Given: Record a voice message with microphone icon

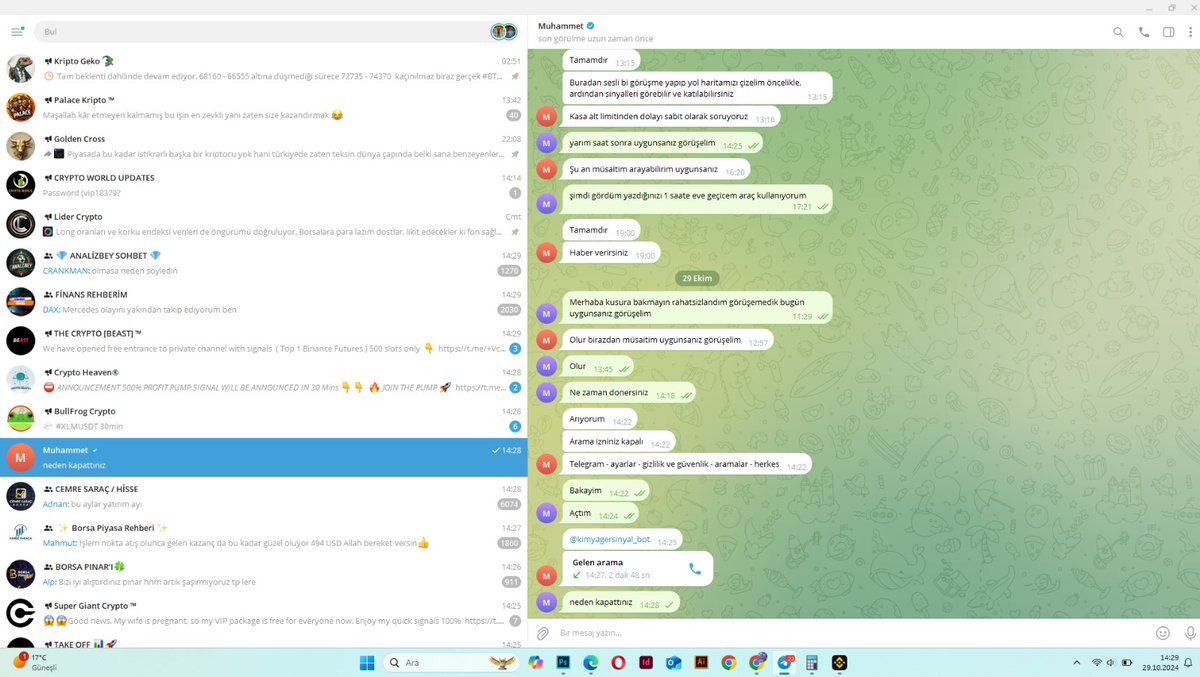Looking at the screenshot, I should (1190, 633).
